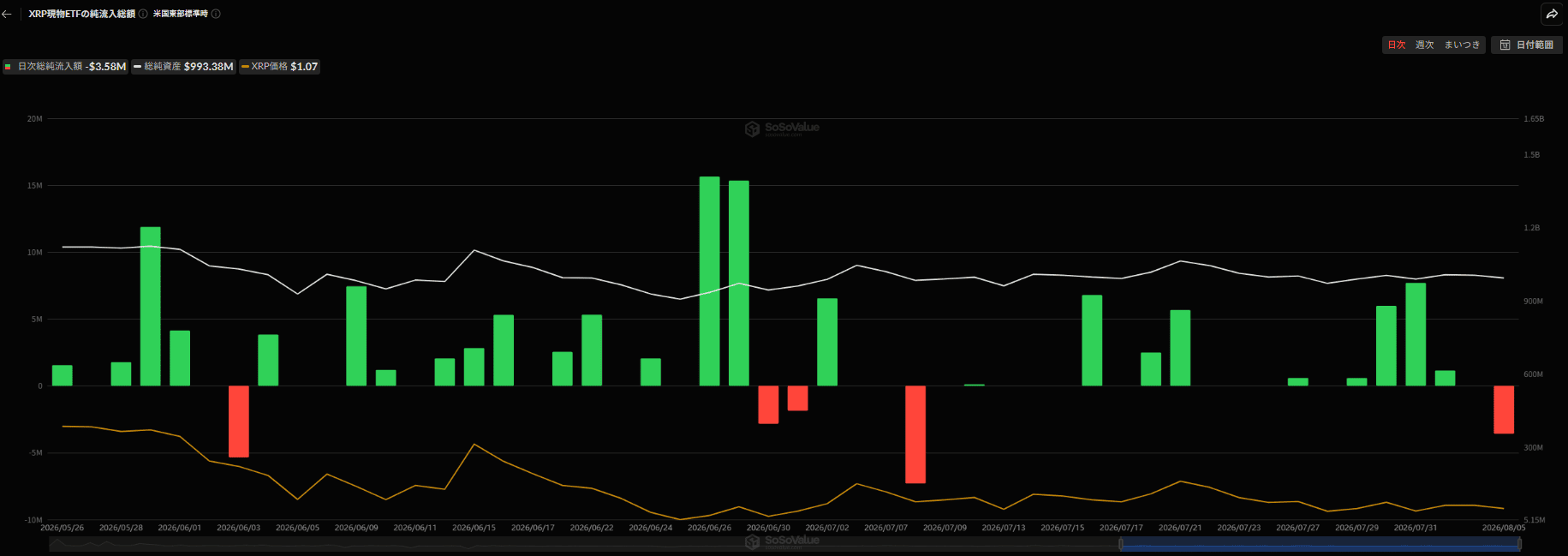
Task: Click the right y-axis label 1.2B
Action: point(1532,228)
